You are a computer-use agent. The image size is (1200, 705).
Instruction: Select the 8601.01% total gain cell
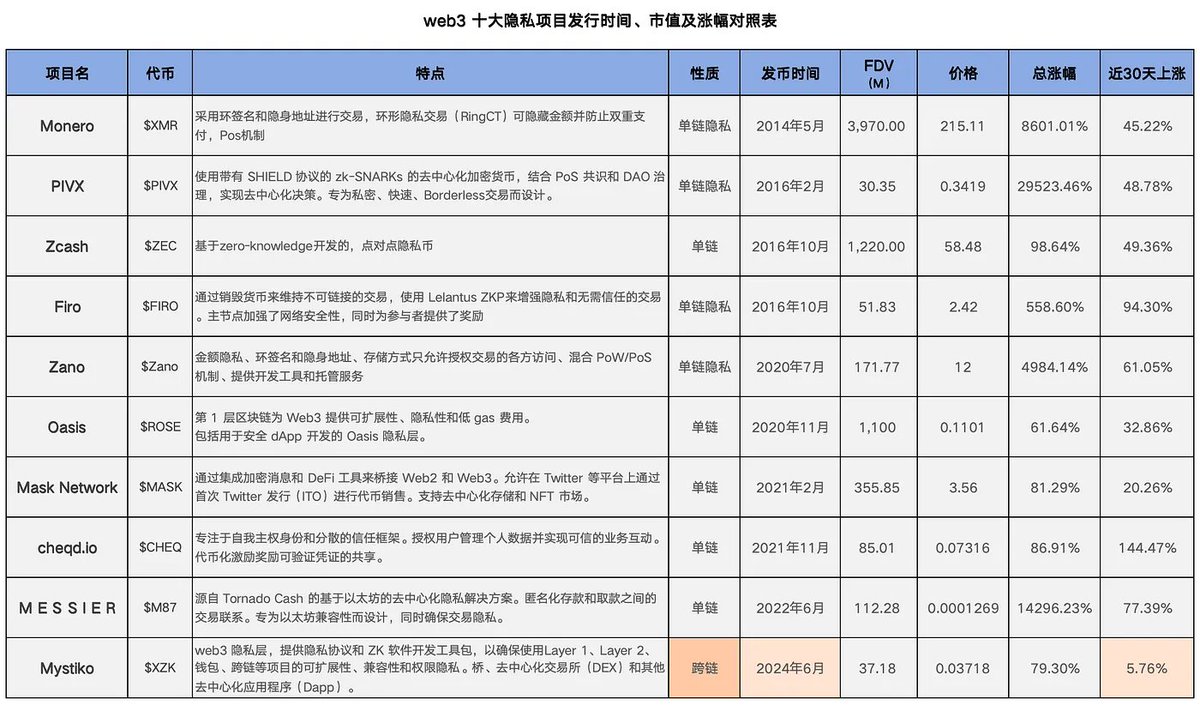click(x=1054, y=126)
